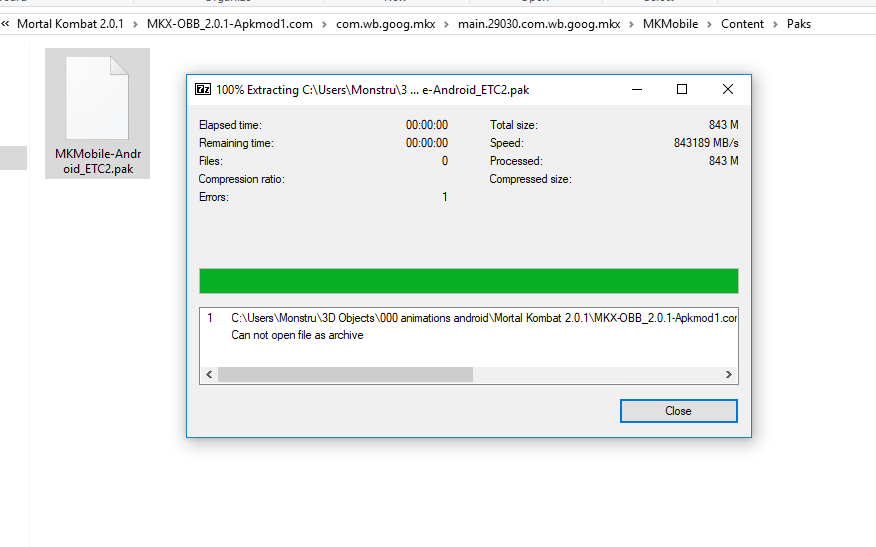Viewport: 876px width, 547px height.
Task: Open Mortal Kombat 2.0.1 breadcrumb folder
Action: click(70, 24)
